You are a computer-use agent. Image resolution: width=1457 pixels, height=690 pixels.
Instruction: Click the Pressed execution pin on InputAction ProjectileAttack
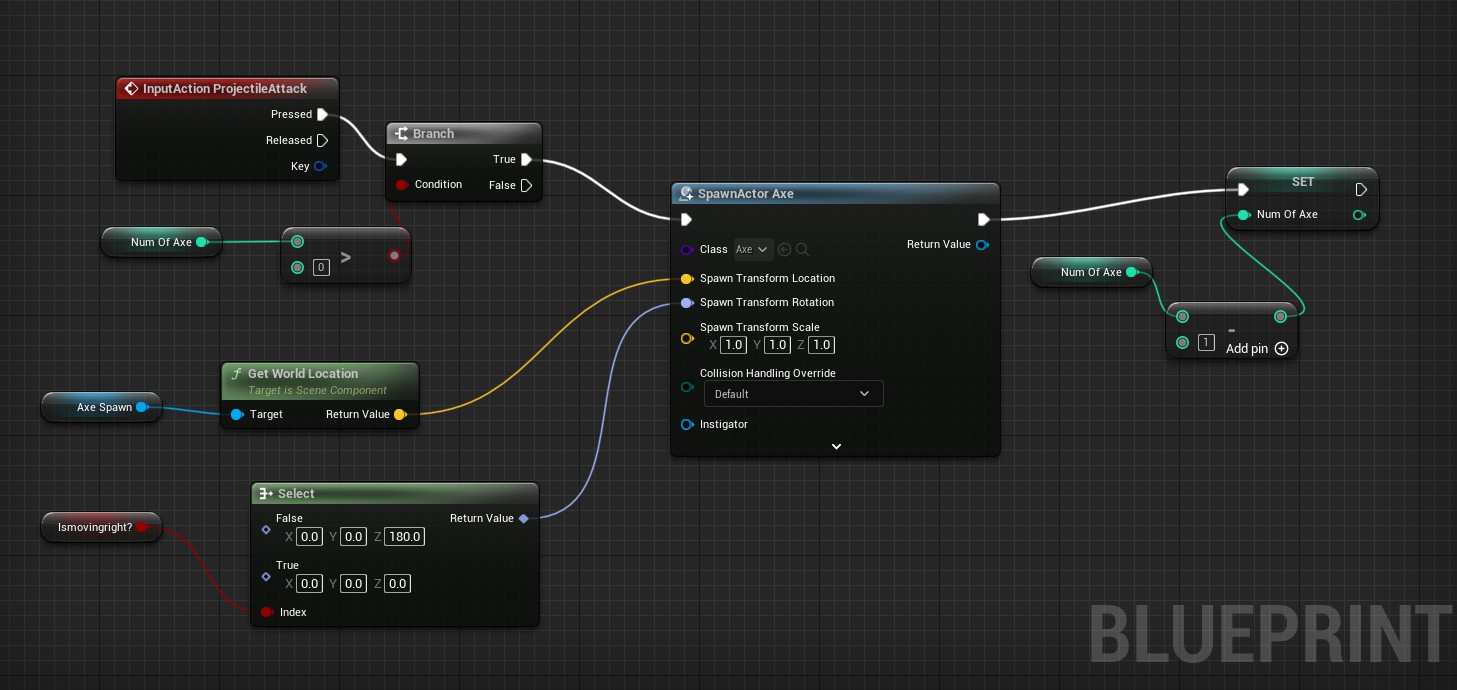[x=322, y=115]
